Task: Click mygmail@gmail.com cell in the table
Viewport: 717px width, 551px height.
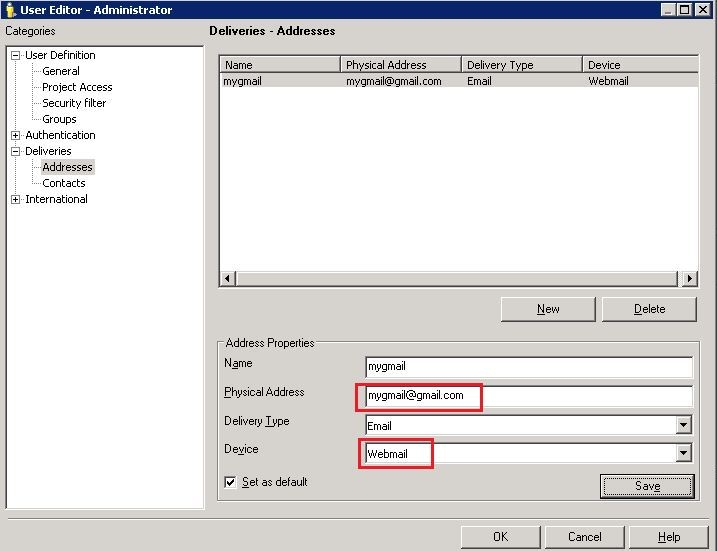Action: [394, 81]
